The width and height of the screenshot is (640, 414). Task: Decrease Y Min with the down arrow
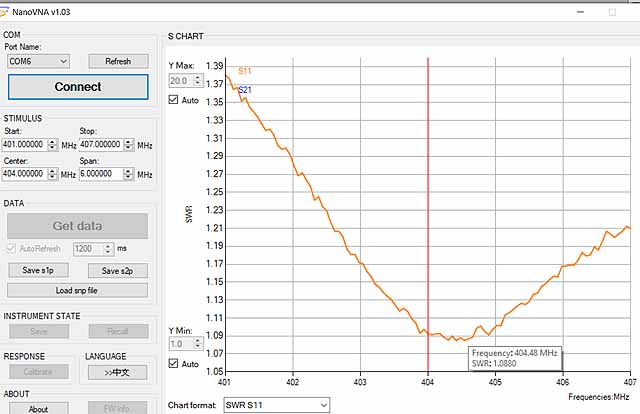[198, 347]
